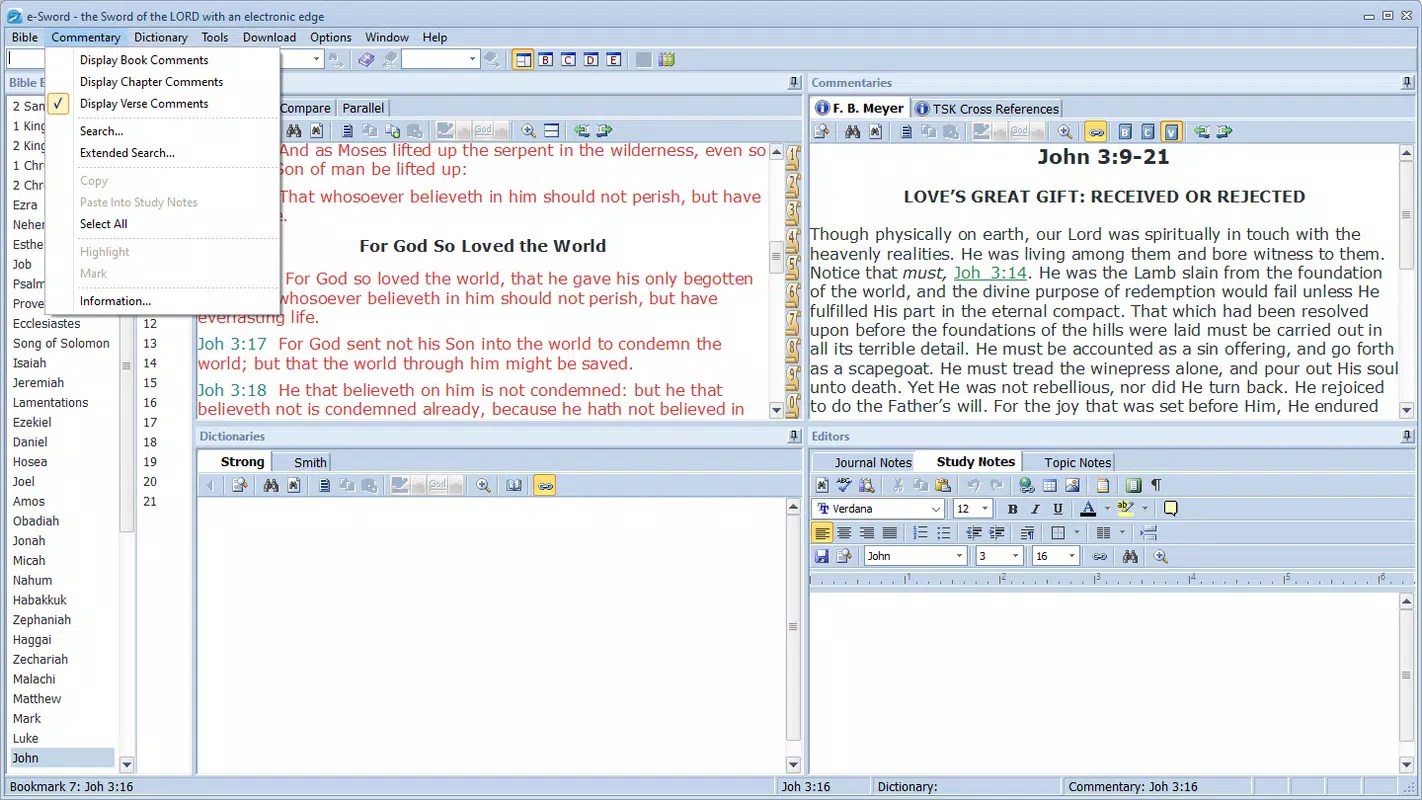Go to next commentary entry with the right green arrow

click(x=1224, y=132)
